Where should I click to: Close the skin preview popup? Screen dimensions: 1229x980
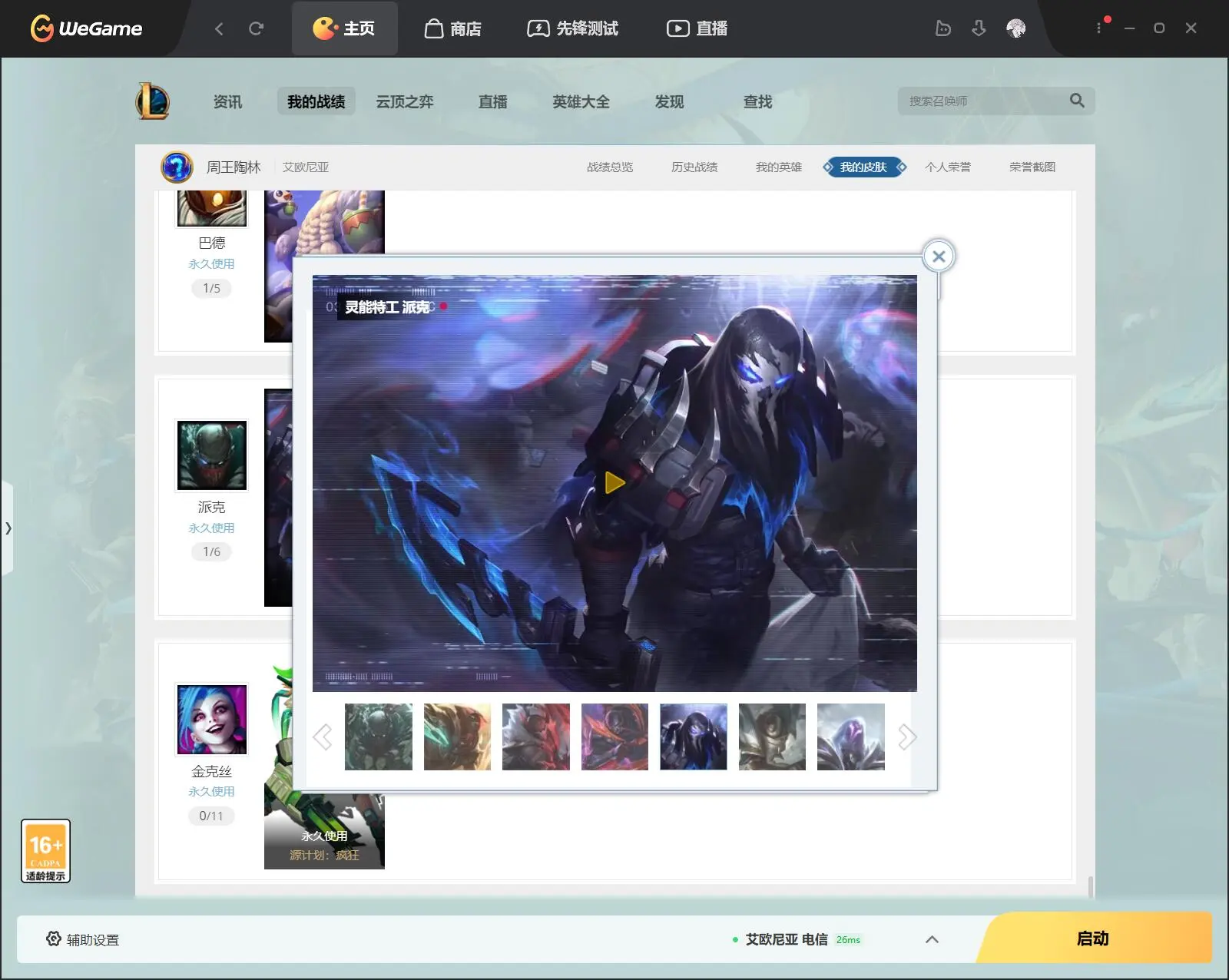tap(939, 257)
